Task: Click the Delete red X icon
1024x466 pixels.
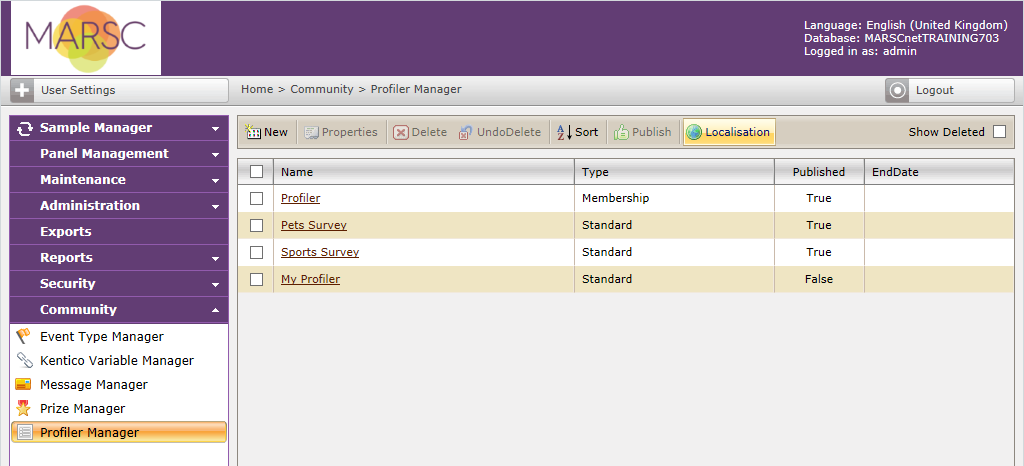Action: click(400, 132)
